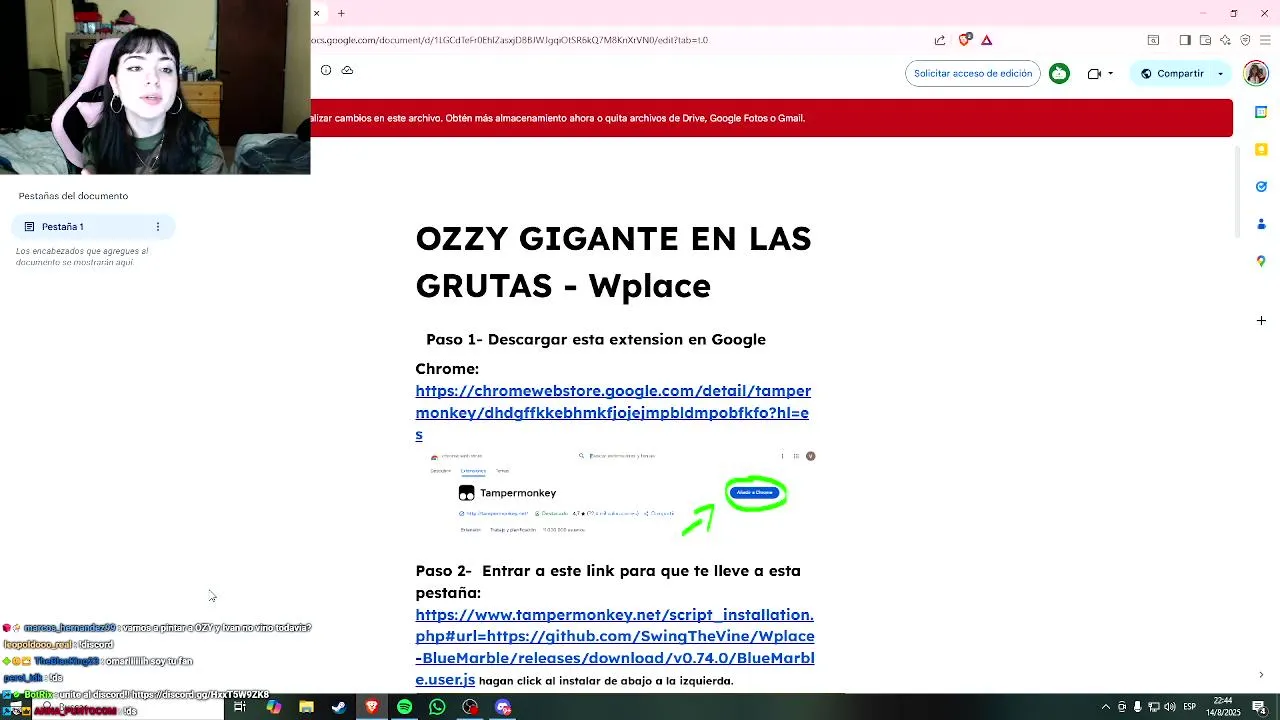Open WhatsApp from the taskbar
Viewport: 1280px width, 720px height.
pyautogui.click(x=437, y=707)
